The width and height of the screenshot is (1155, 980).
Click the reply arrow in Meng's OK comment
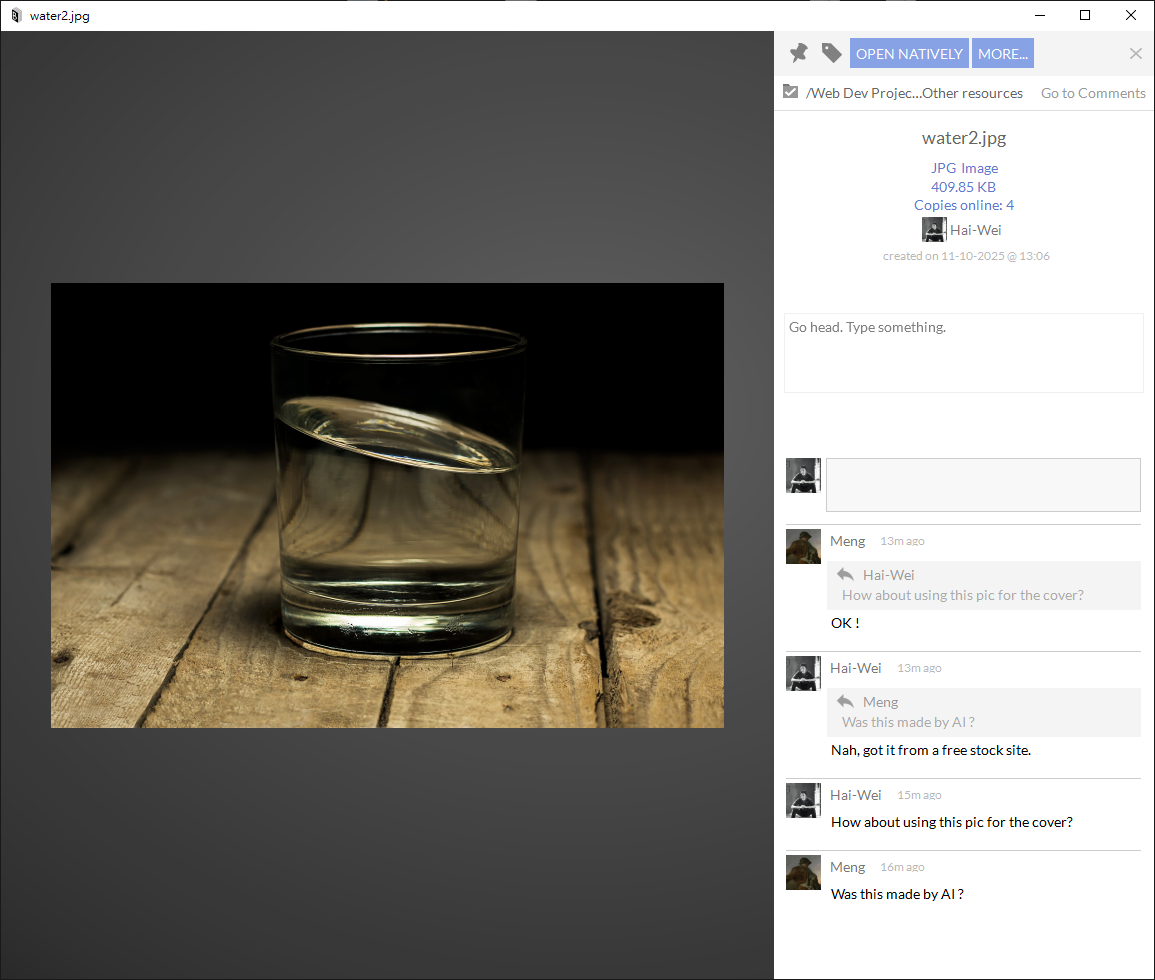845,575
